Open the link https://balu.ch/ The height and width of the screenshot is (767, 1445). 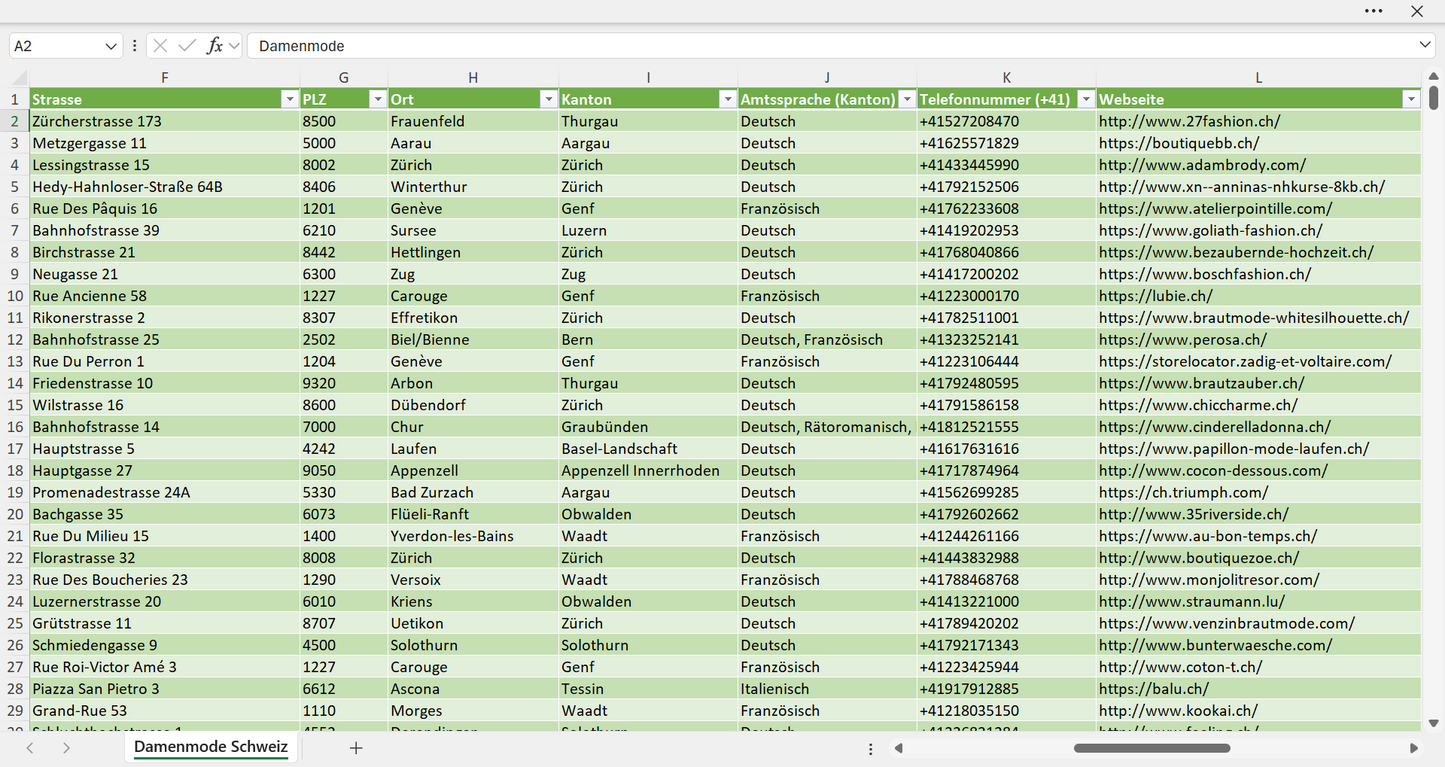coord(1153,689)
